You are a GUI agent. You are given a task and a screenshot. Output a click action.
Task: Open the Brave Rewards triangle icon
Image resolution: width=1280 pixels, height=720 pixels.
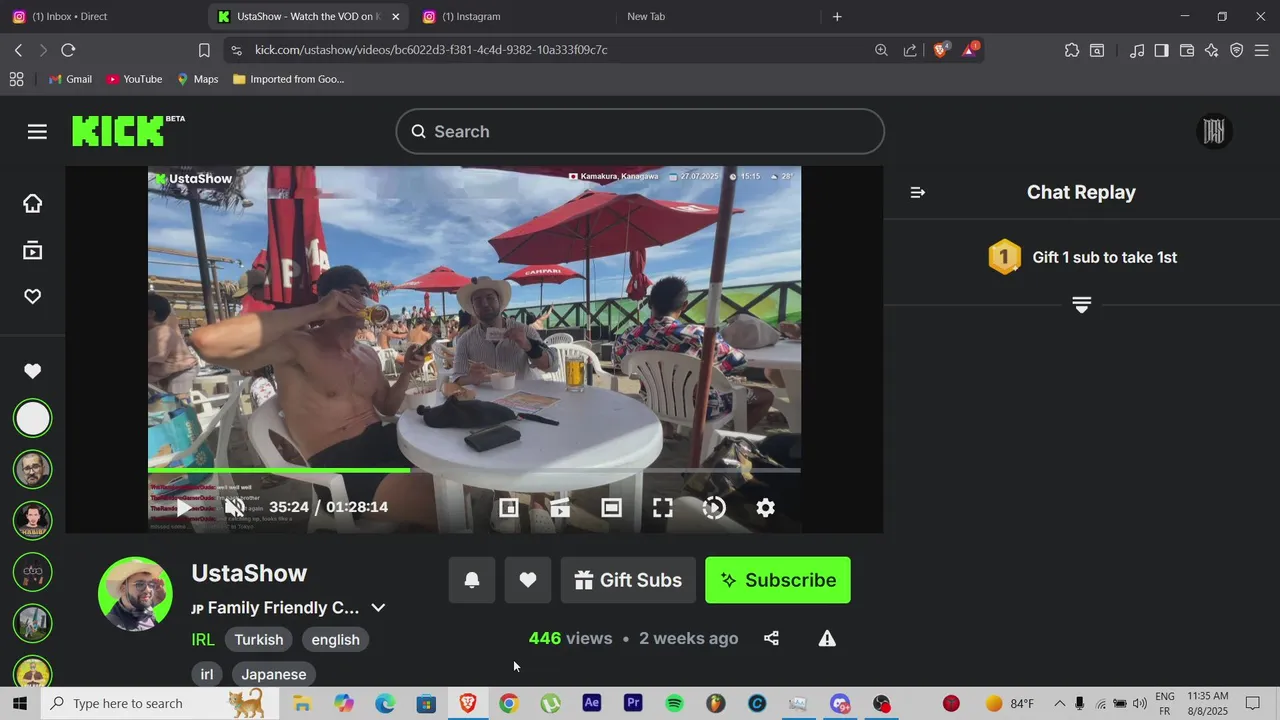(x=970, y=50)
